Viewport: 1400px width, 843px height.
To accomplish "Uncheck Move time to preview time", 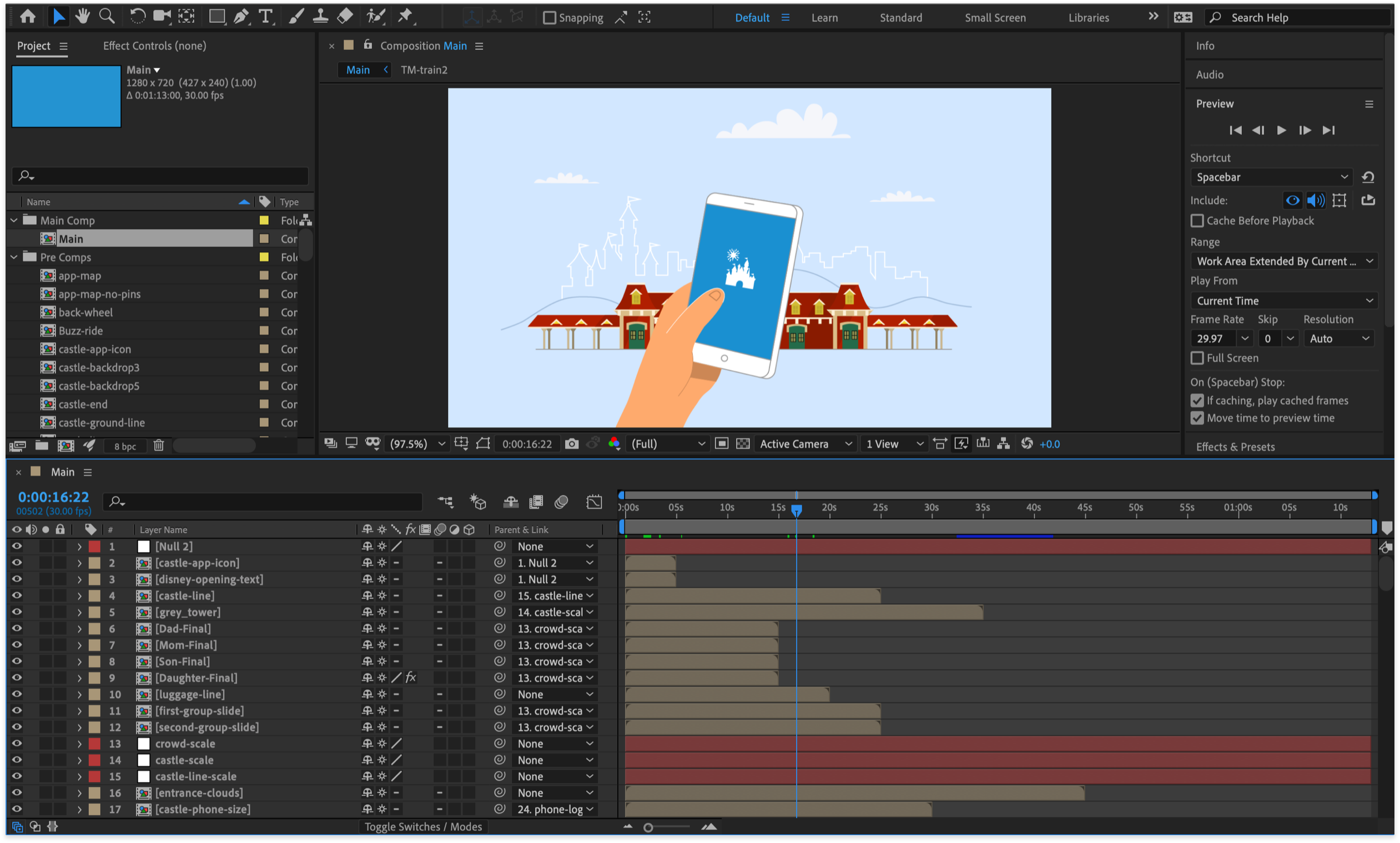I will (x=1197, y=418).
